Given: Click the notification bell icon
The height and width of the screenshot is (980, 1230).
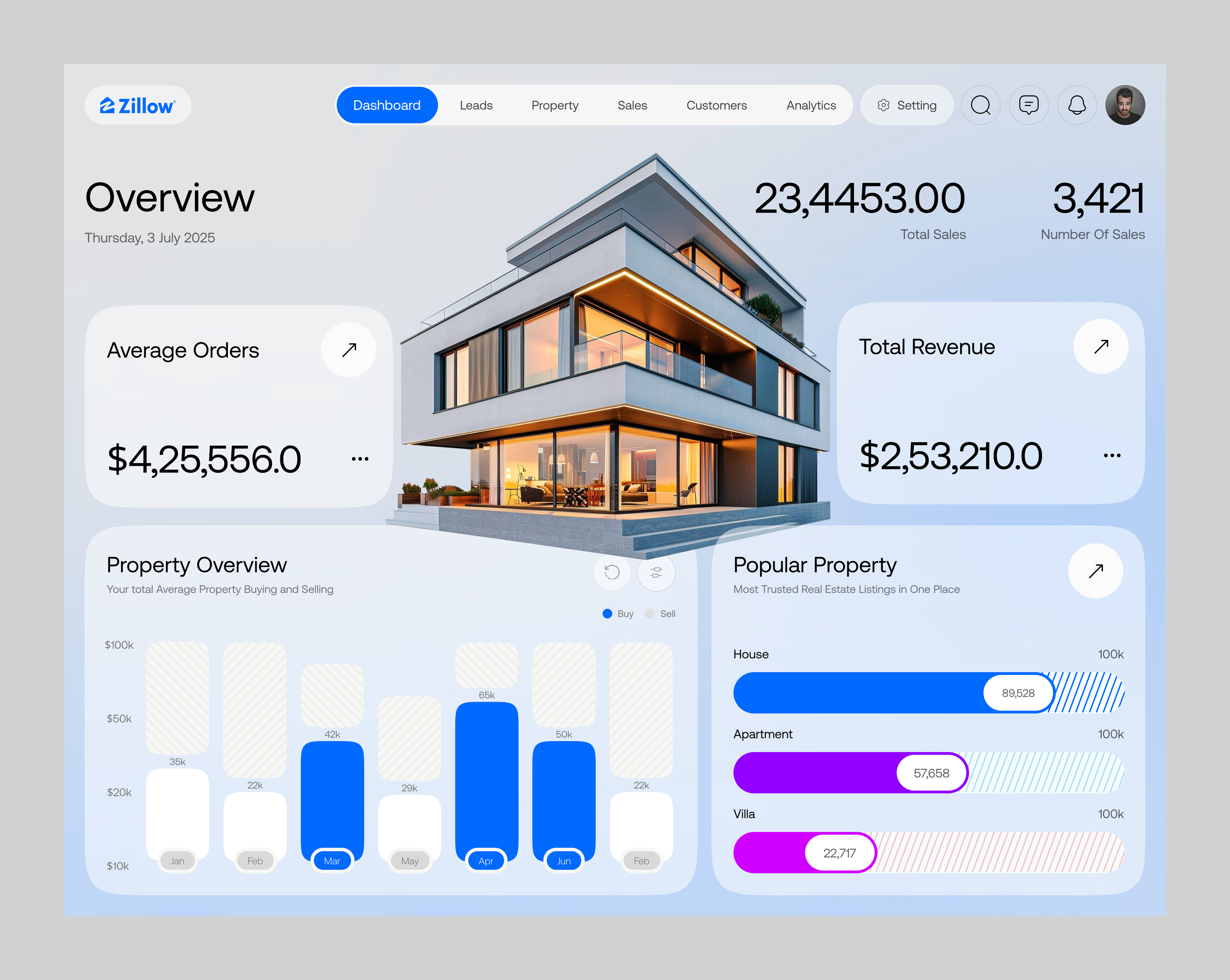Looking at the screenshot, I should 1077,105.
